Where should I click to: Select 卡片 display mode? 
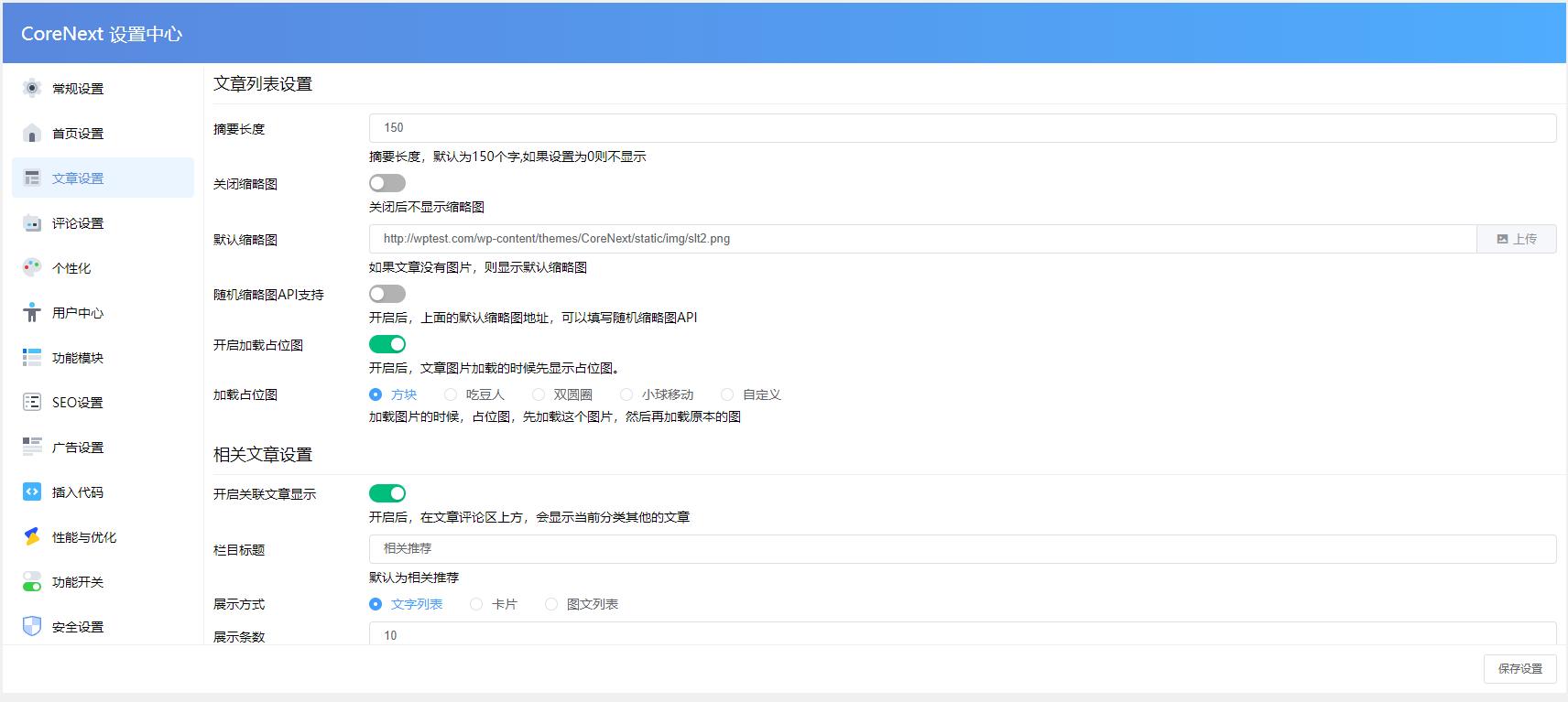[476, 604]
